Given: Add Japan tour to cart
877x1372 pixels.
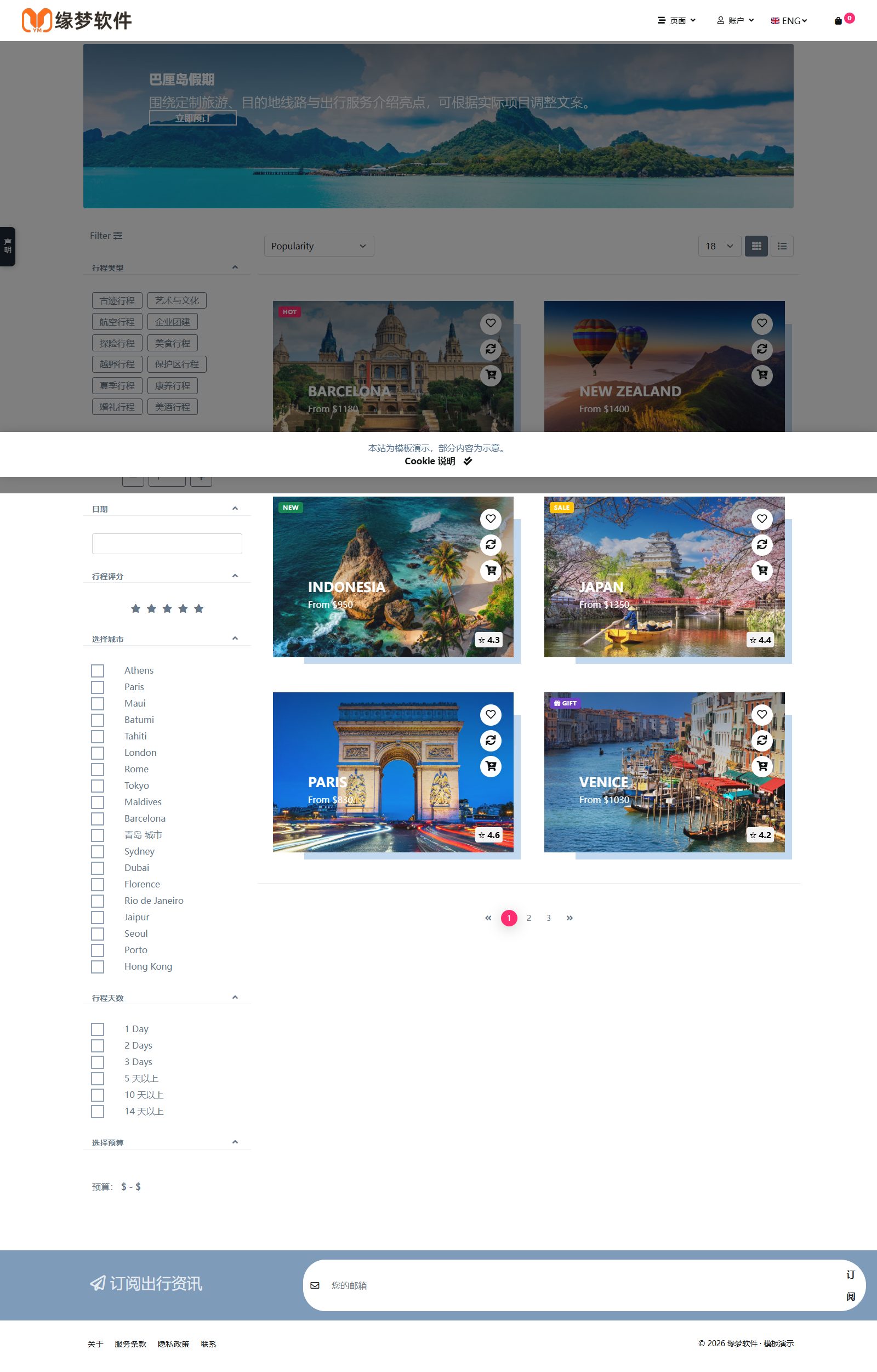Looking at the screenshot, I should [762, 570].
